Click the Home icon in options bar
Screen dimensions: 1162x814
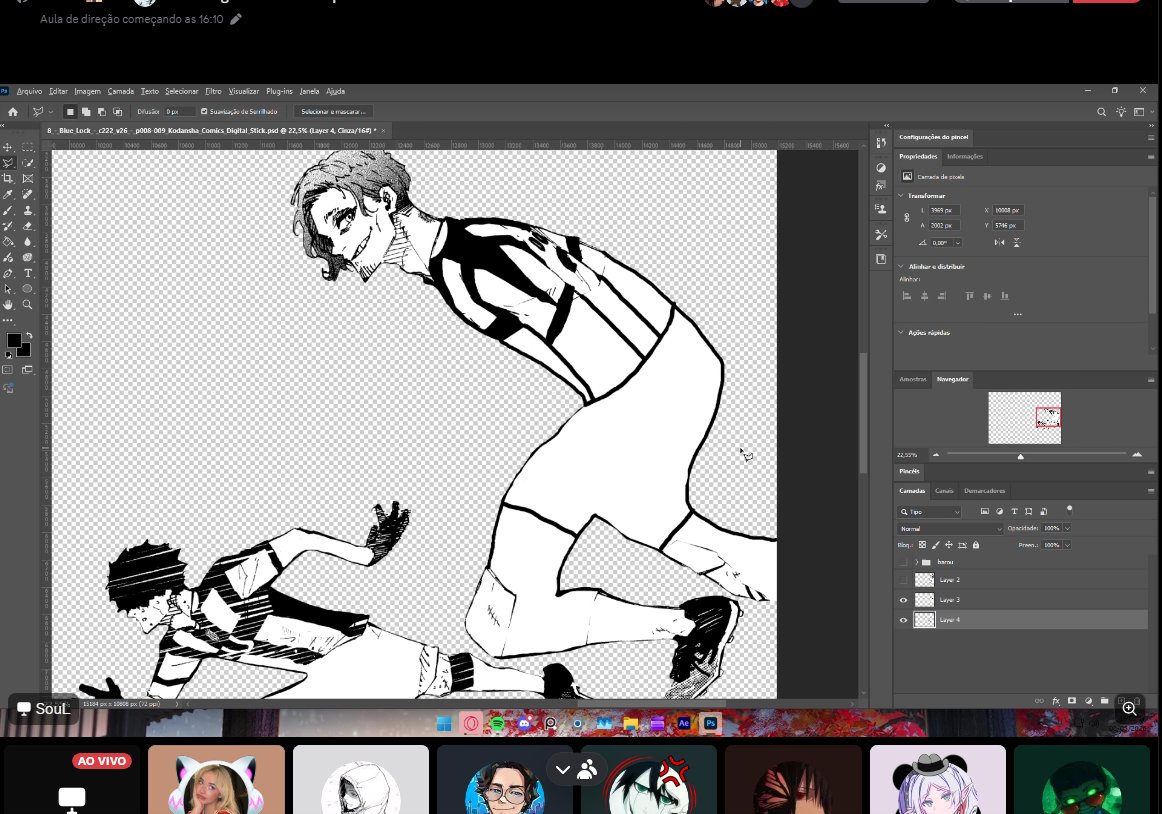pyautogui.click(x=13, y=112)
